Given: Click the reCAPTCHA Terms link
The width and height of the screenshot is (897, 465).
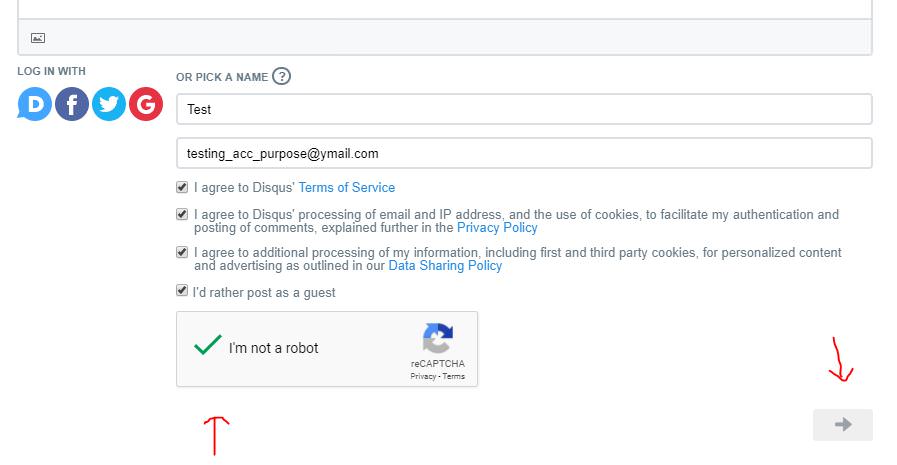Looking at the screenshot, I should [x=454, y=377].
